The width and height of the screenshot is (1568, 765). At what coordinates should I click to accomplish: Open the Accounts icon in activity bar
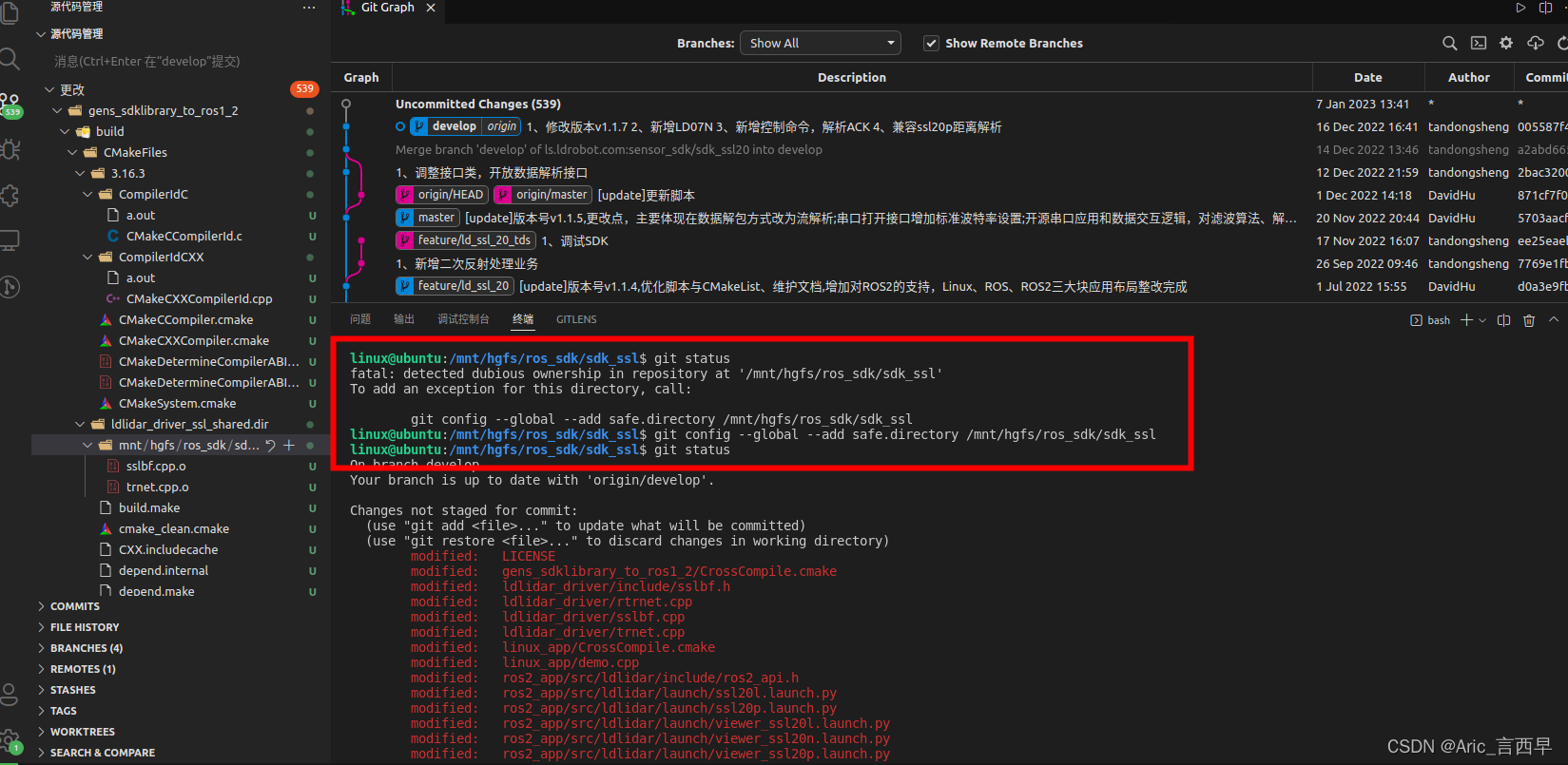tap(10, 695)
